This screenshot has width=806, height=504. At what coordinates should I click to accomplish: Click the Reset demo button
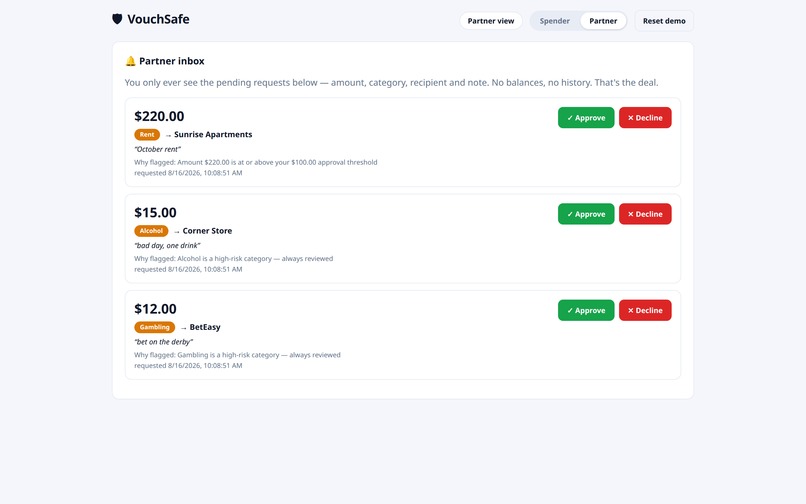tap(664, 21)
